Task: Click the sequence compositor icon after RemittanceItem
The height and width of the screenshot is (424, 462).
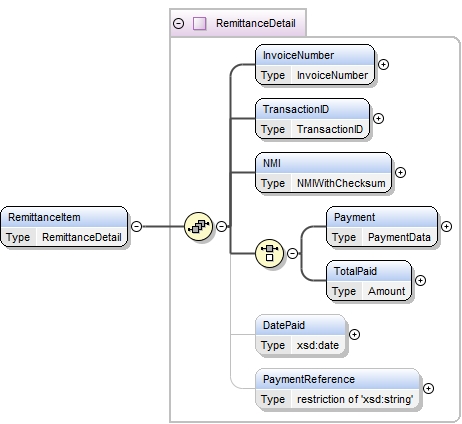Action: [x=198, y=226]
